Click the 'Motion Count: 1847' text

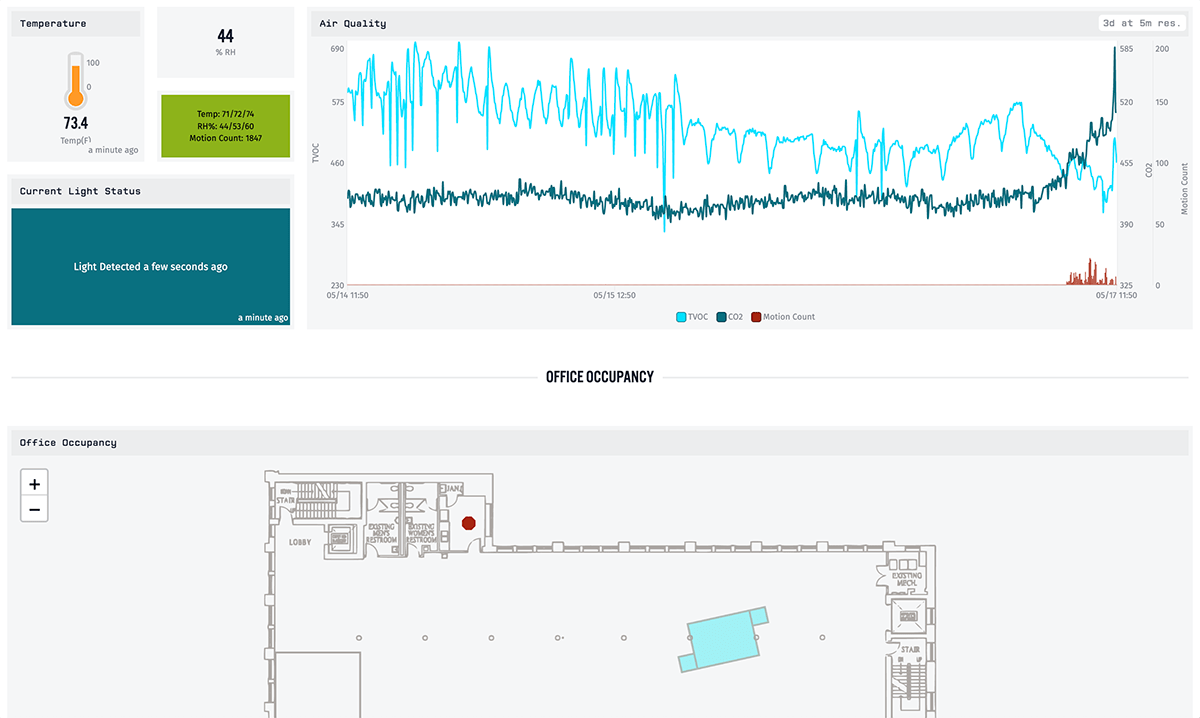[x=225, y=138]
